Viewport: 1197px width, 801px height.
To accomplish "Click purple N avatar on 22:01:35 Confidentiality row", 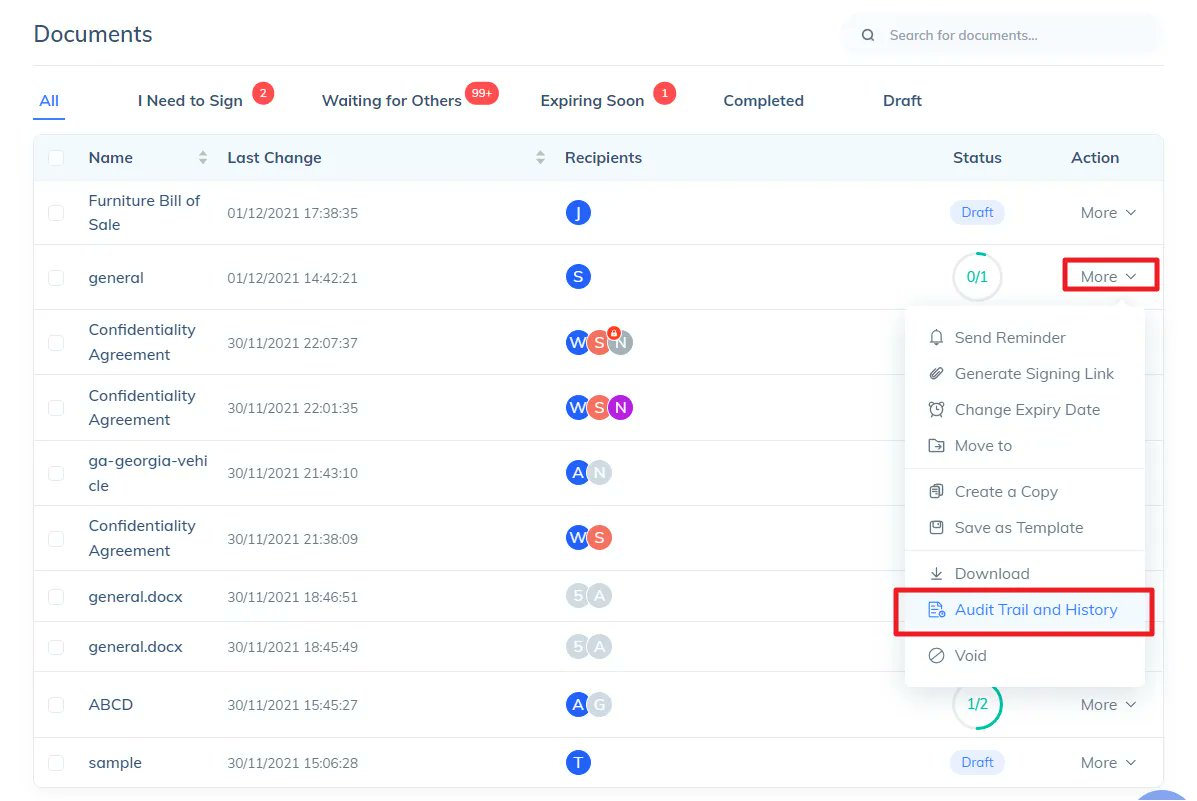I will (x=621, y=408).
